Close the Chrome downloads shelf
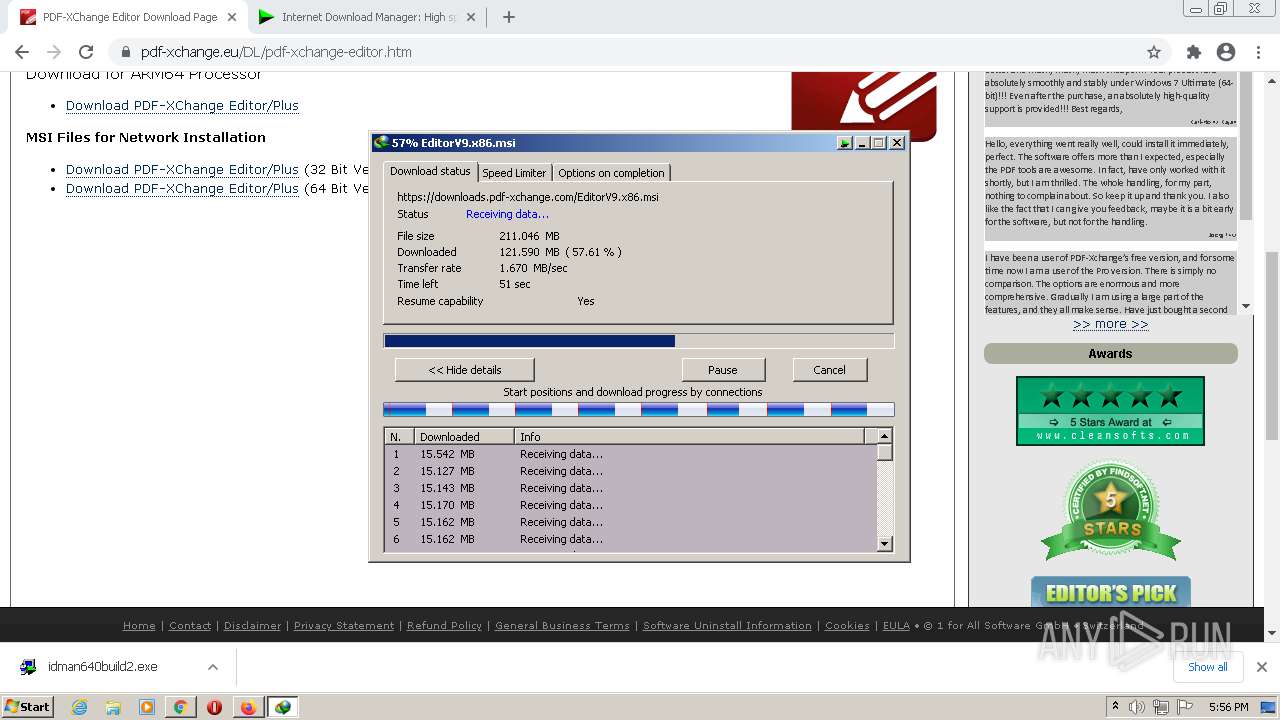1280x720 pixels. (x=1262, y=667)
